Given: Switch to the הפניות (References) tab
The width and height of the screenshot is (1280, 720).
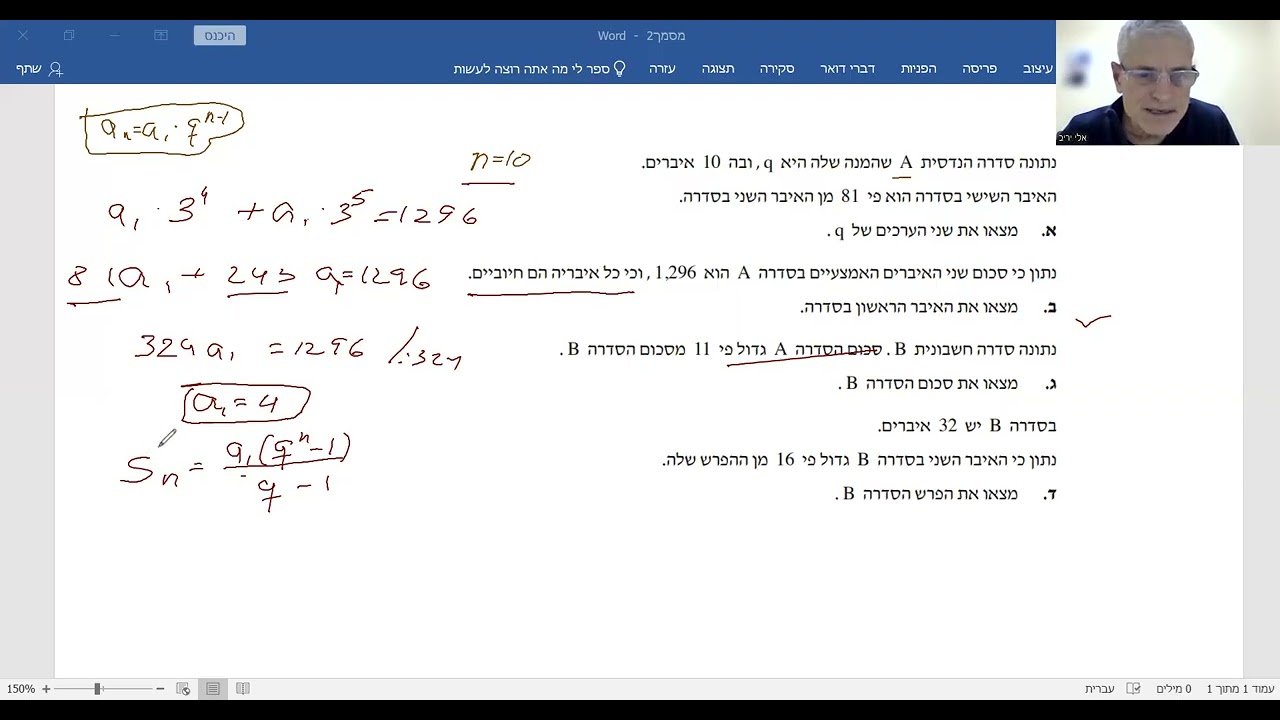Looking at the screenshot, I should point(918,68).
